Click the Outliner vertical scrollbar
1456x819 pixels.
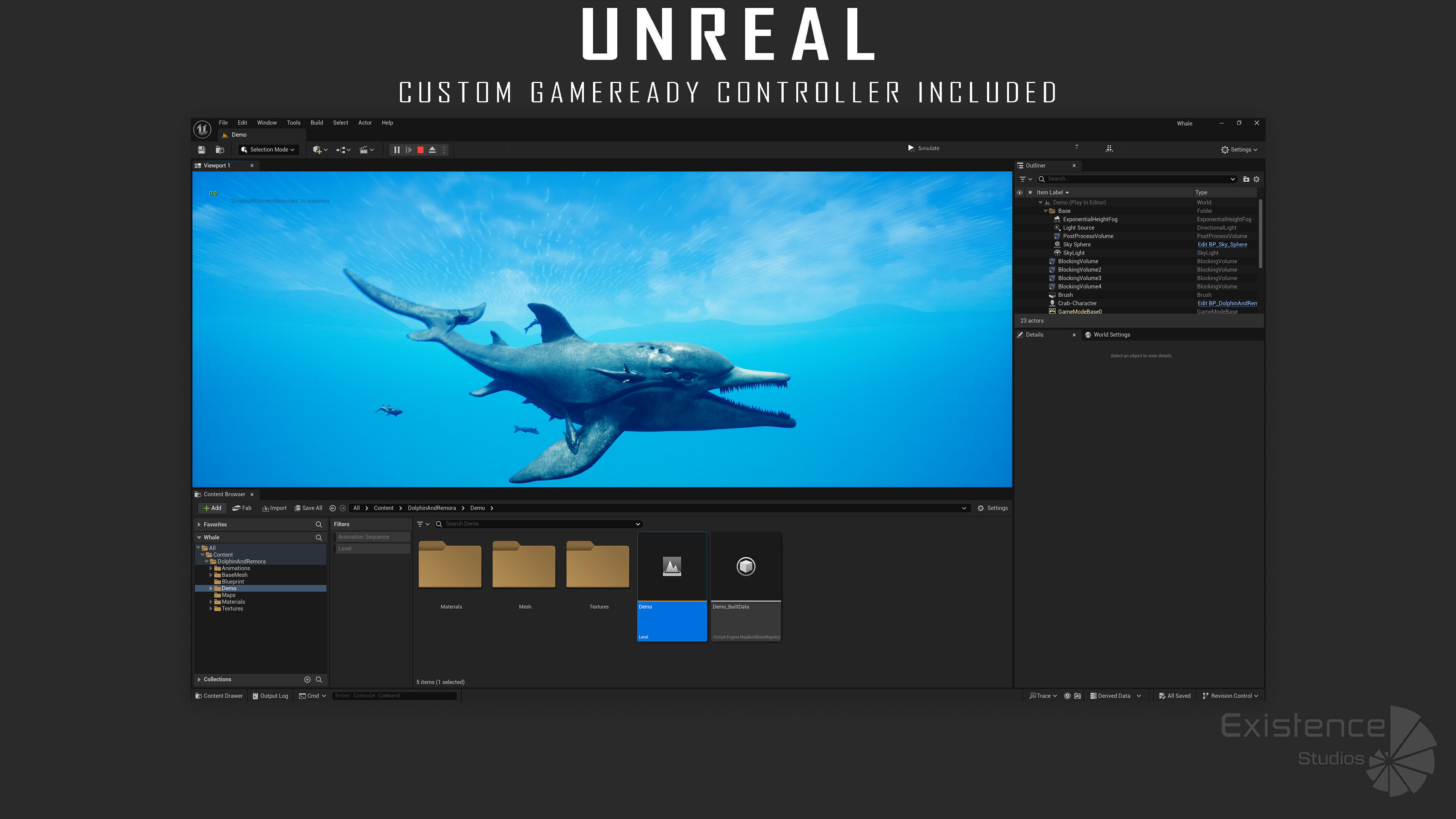click(x=1260, y=233)
